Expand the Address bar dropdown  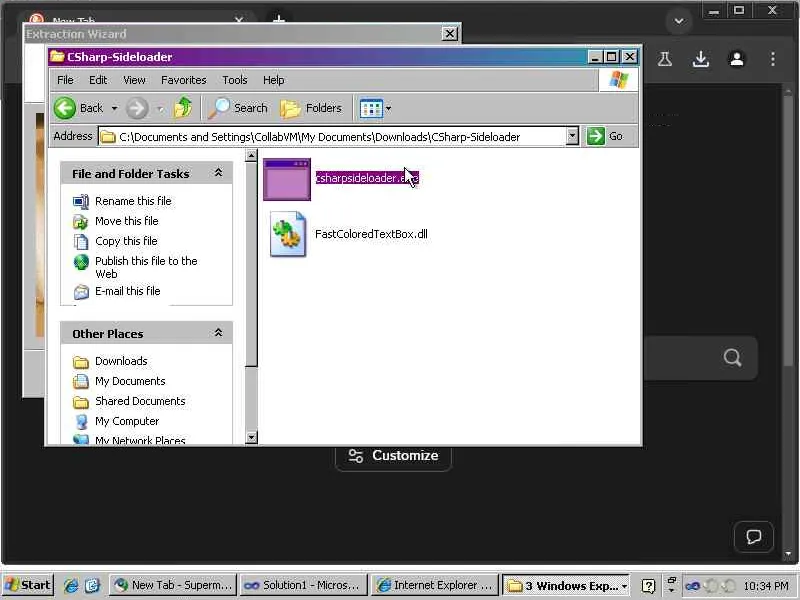coord(572,136)
